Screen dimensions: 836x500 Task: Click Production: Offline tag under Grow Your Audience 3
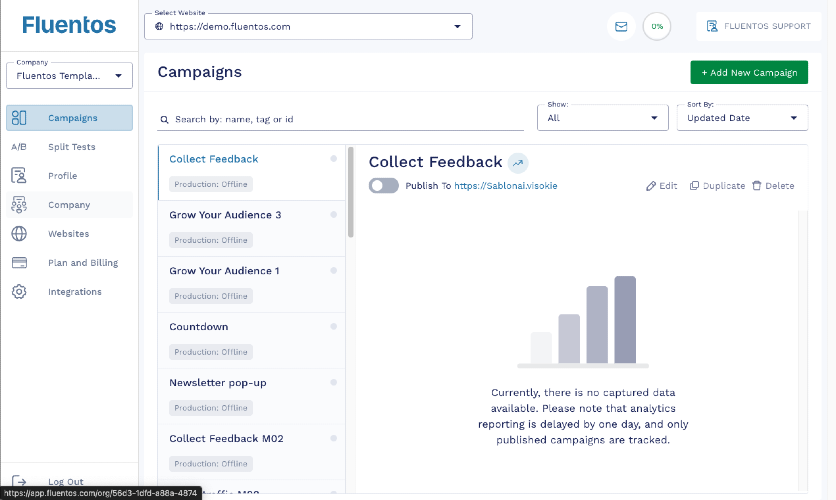[211, 240]
